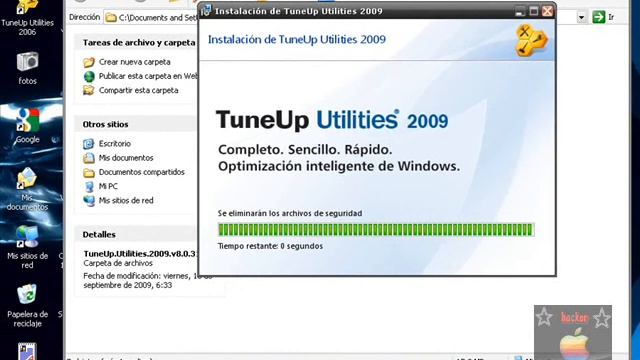This screenshot has height=360, width=640.
Task: Click the Mi PC computer icon
Action: 89,187
